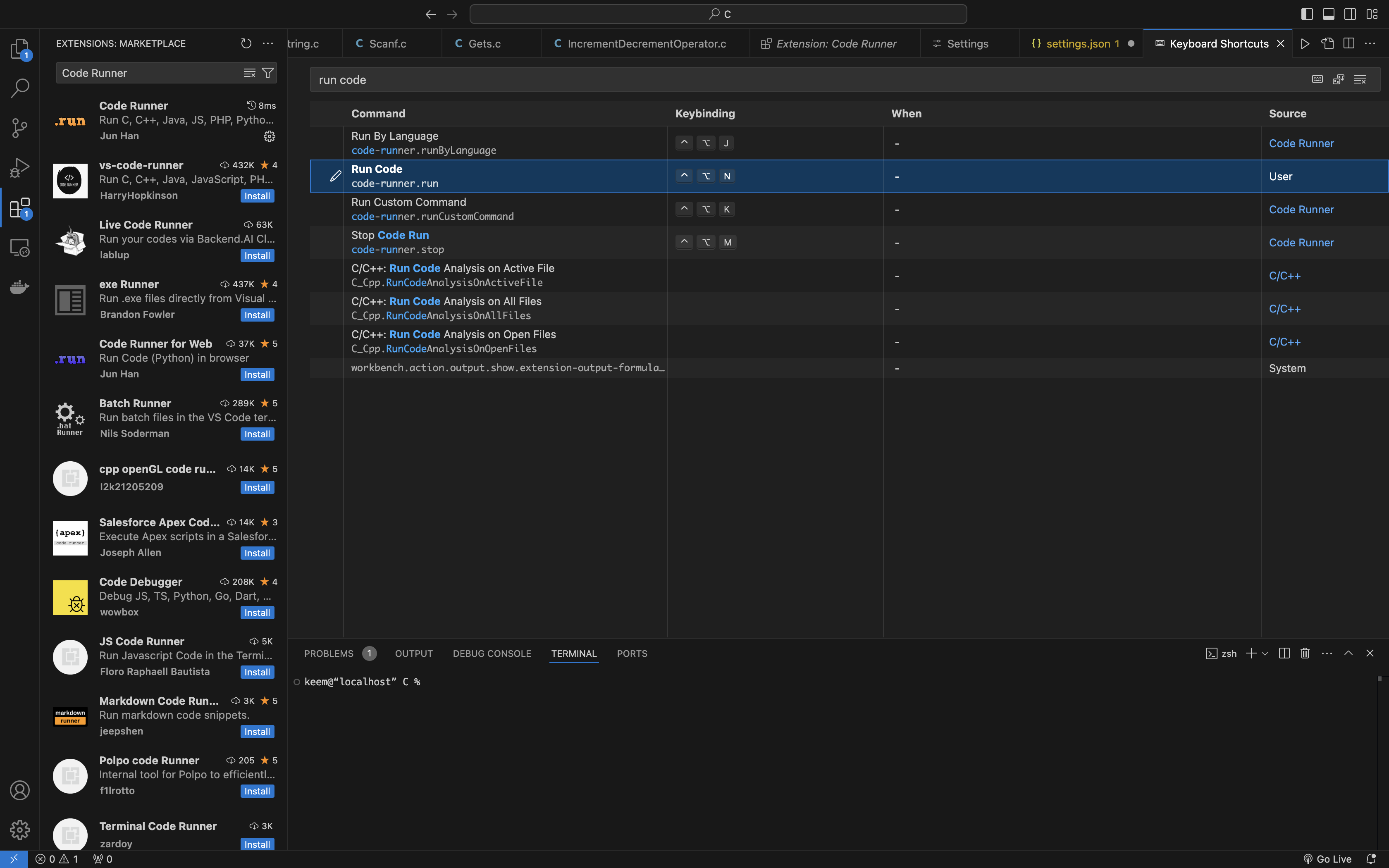Click C/C++ source link for Active File row
This screenshot has width=1389, height=868.
coord(1284,276)
